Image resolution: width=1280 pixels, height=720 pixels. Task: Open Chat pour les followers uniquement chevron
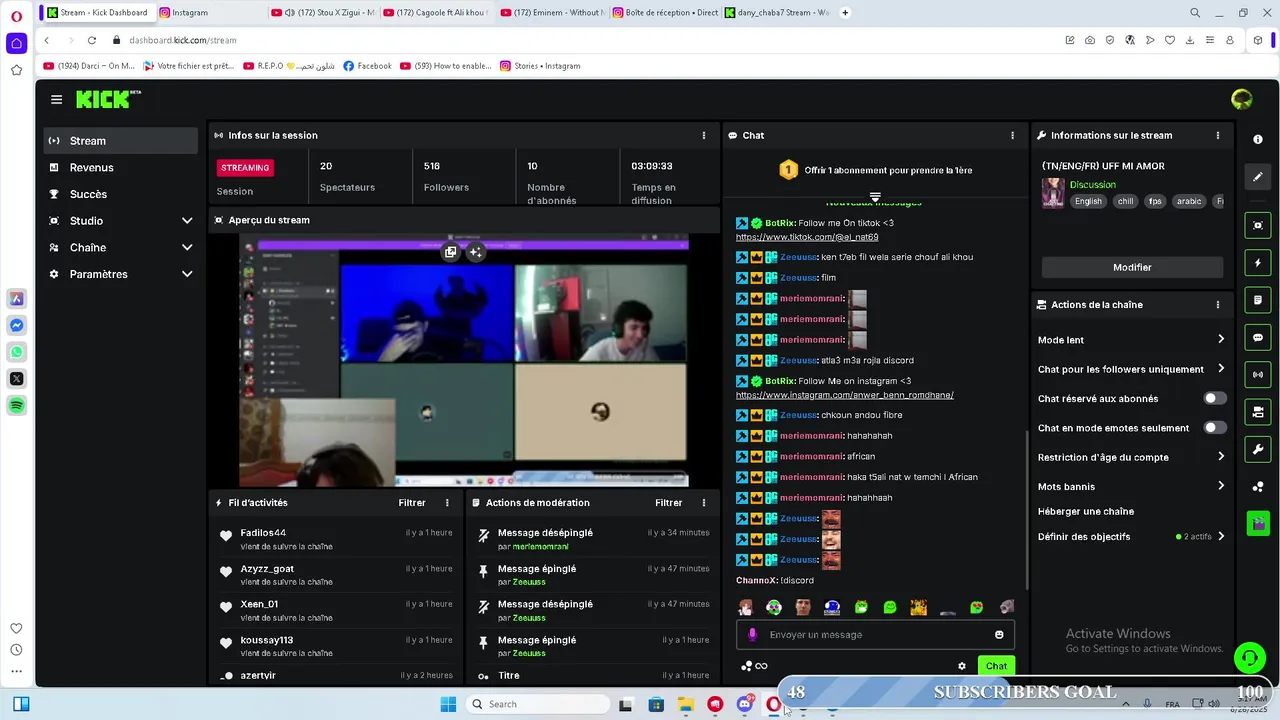tap(1221, 369)
